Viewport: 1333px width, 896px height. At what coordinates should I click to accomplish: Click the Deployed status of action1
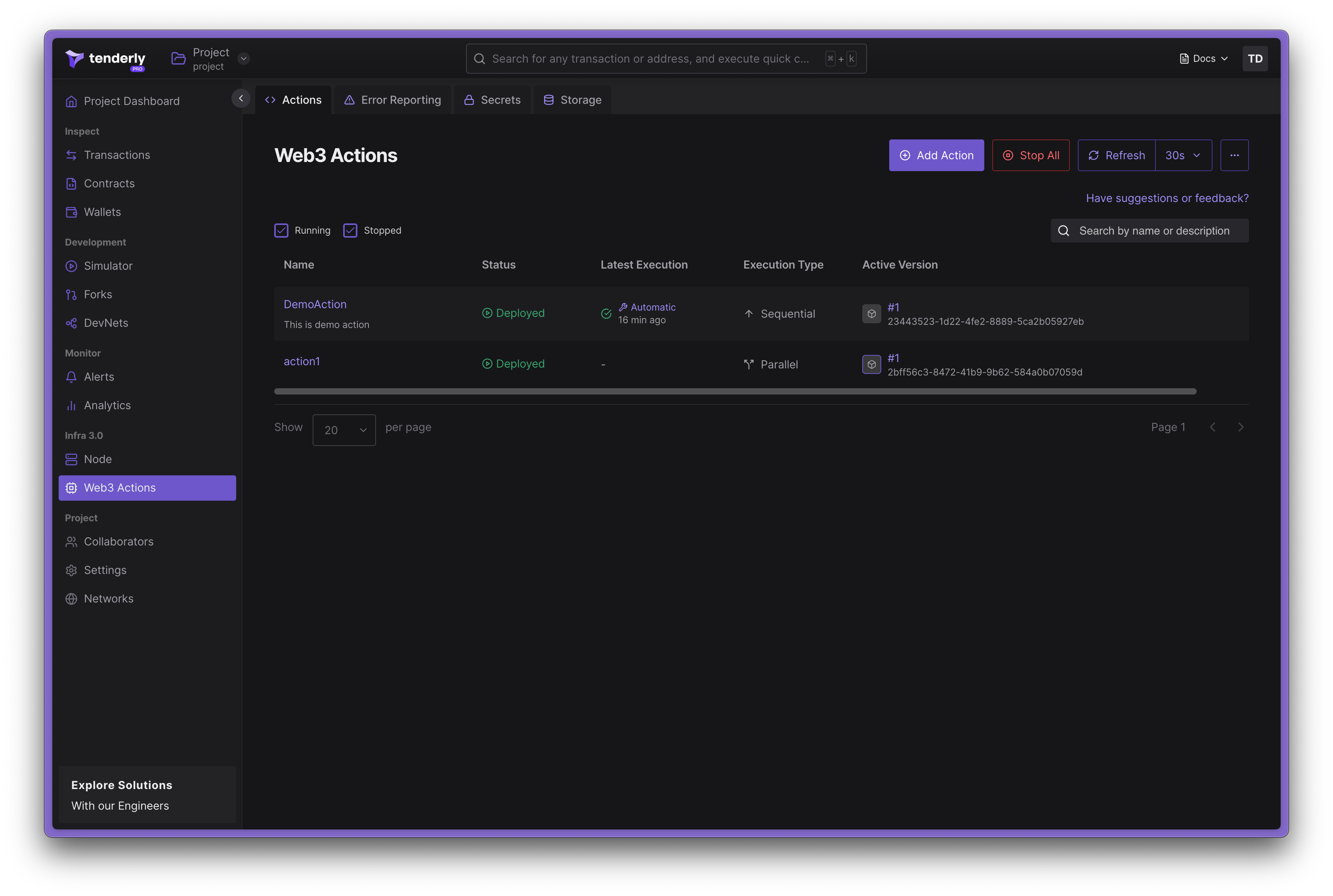[513, 364]
